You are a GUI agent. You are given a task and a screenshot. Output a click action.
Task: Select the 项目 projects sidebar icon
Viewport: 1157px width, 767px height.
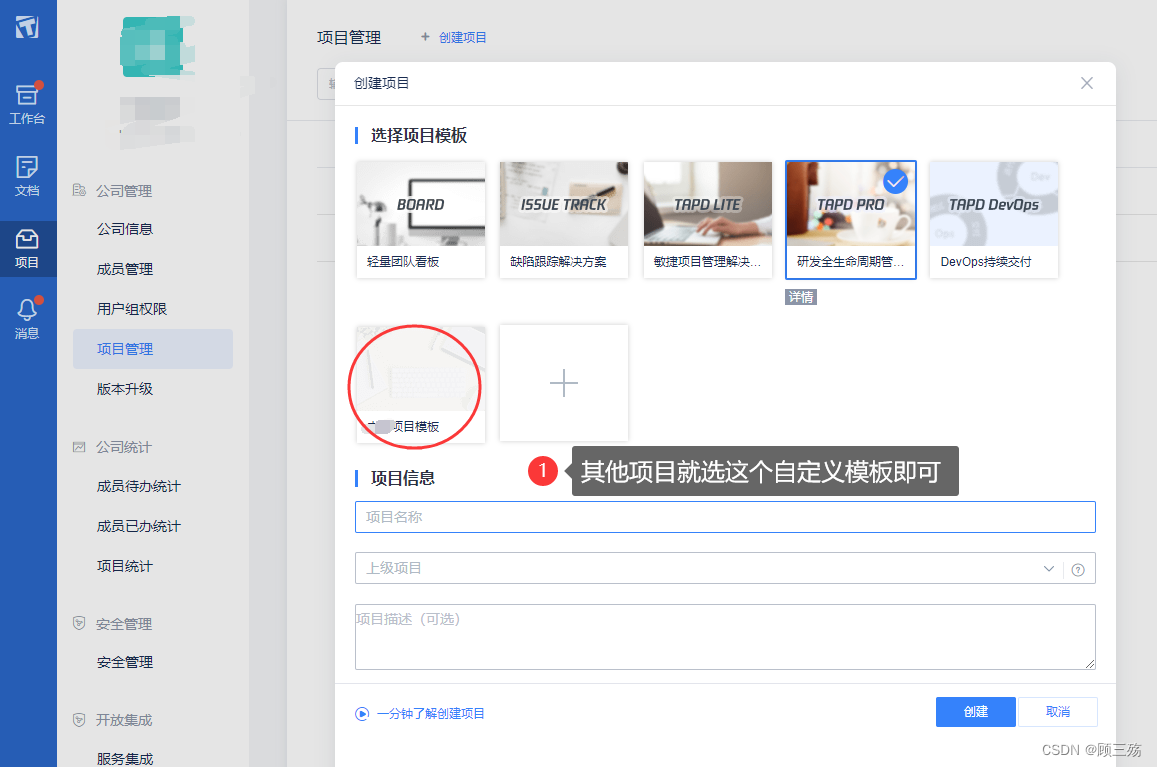pos(27,249)
